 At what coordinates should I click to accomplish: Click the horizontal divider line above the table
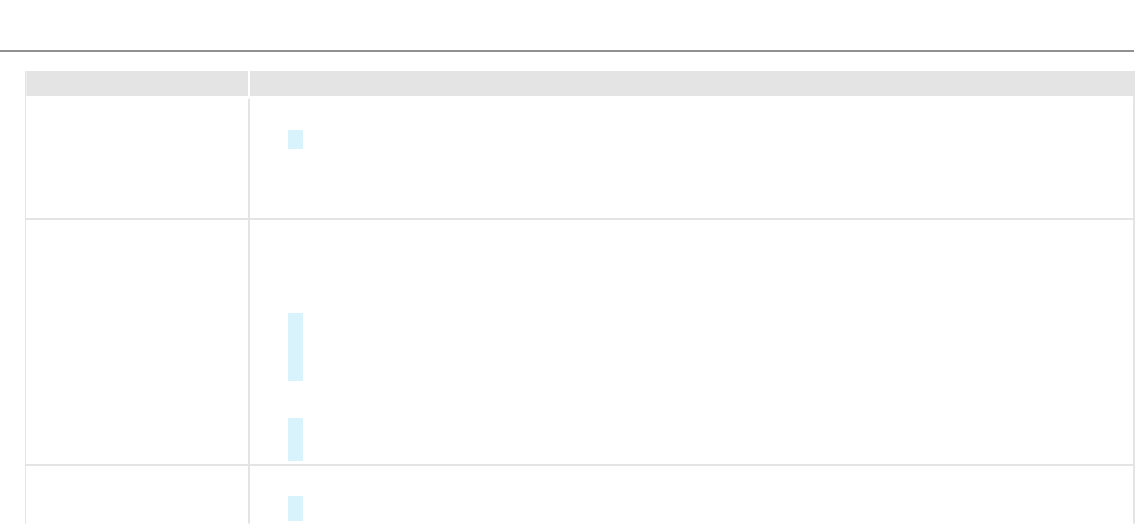tap(567, 50)
